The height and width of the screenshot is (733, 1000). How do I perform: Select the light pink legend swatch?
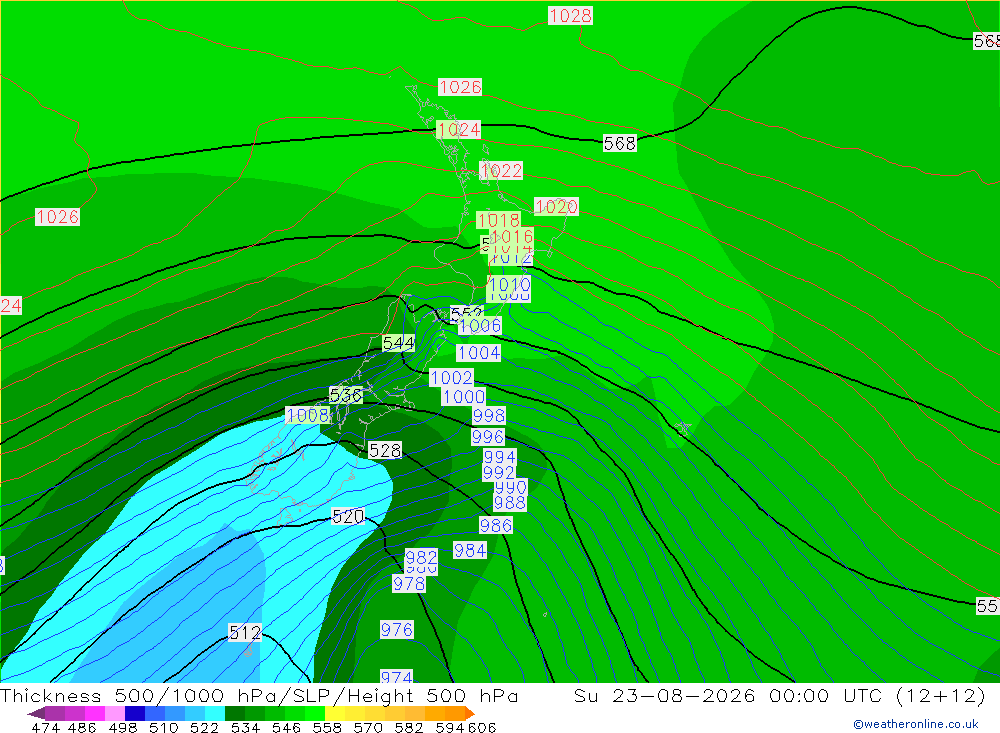click(x=115, y=713)
